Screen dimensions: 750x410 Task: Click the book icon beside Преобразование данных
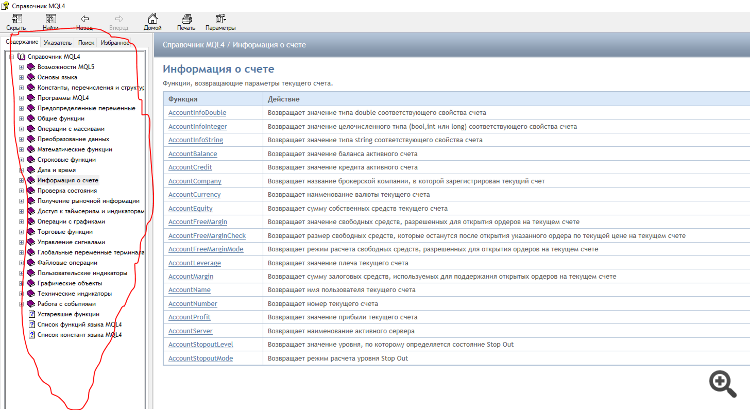coord(31,139)
